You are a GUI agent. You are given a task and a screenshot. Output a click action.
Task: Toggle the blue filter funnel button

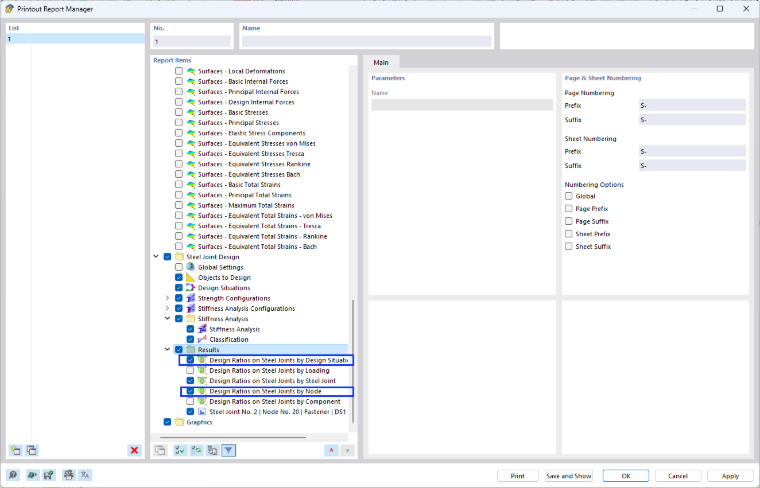(229, 451)
